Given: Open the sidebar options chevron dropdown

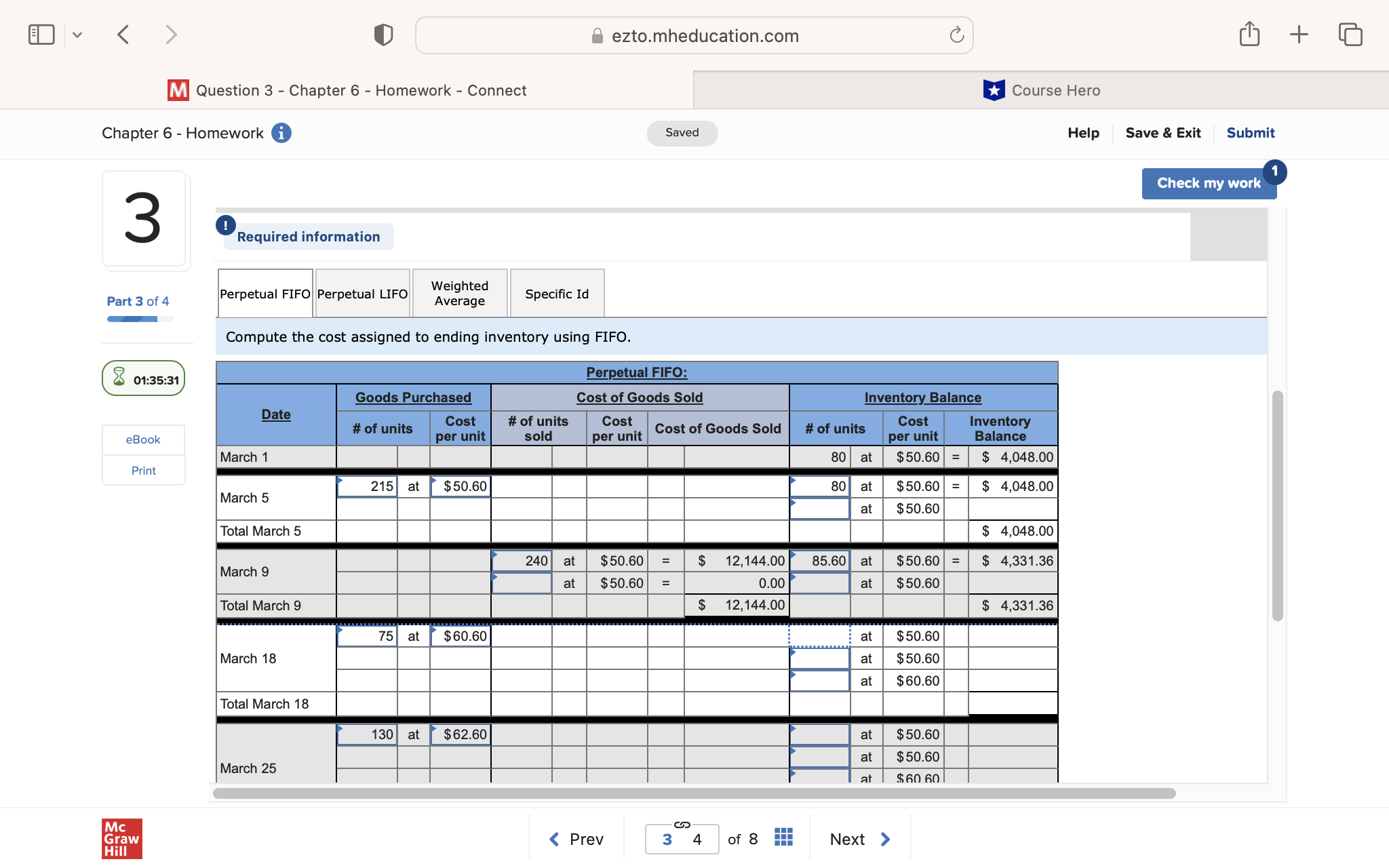Looking at the screenshot, I should click(x=77, y=34).
